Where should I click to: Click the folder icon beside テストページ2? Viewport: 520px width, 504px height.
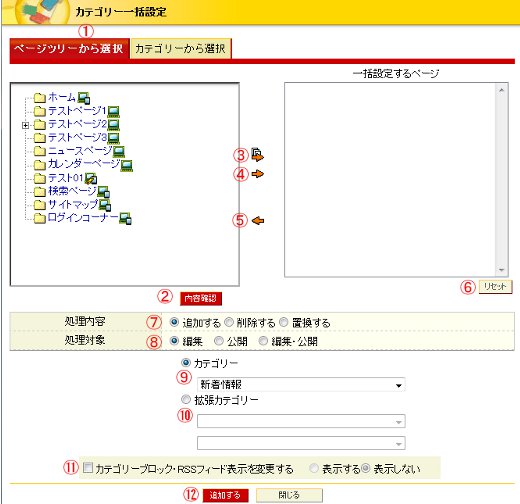click(x=40, y=124)
